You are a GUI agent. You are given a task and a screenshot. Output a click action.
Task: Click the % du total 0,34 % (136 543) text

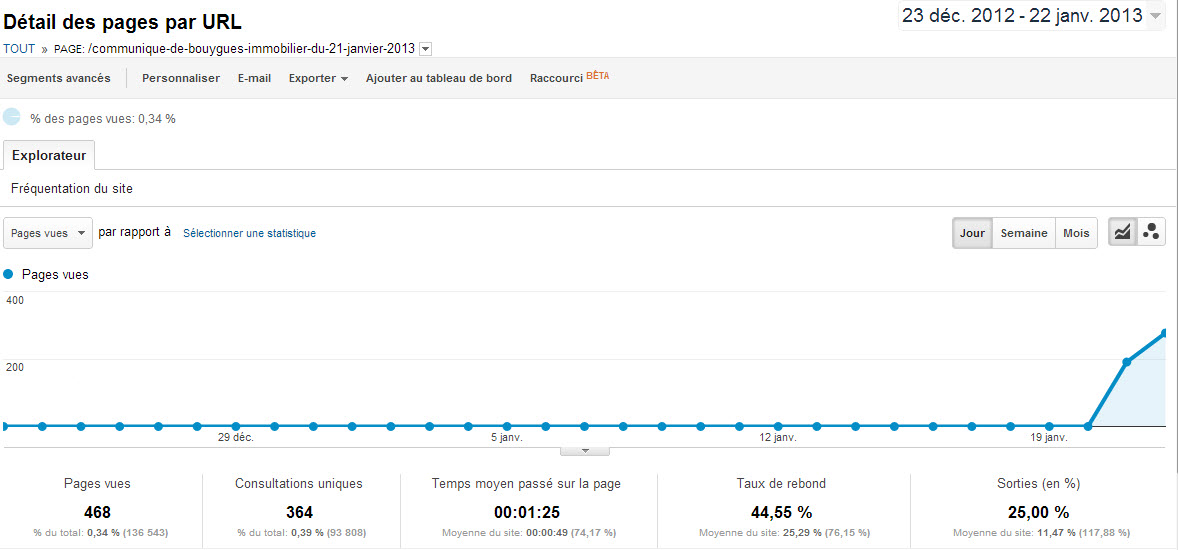101,533
